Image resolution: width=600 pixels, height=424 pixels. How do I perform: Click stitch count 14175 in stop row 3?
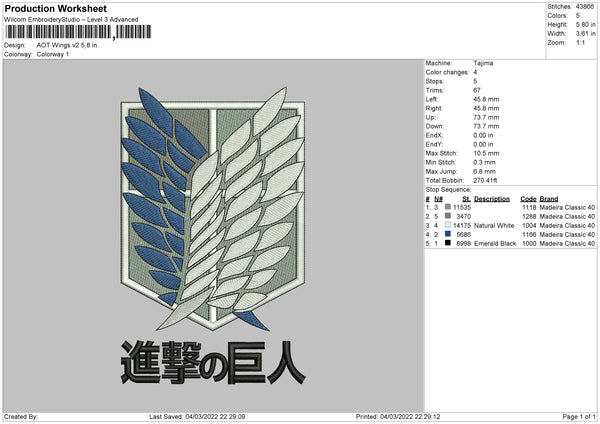click(462, 225)
